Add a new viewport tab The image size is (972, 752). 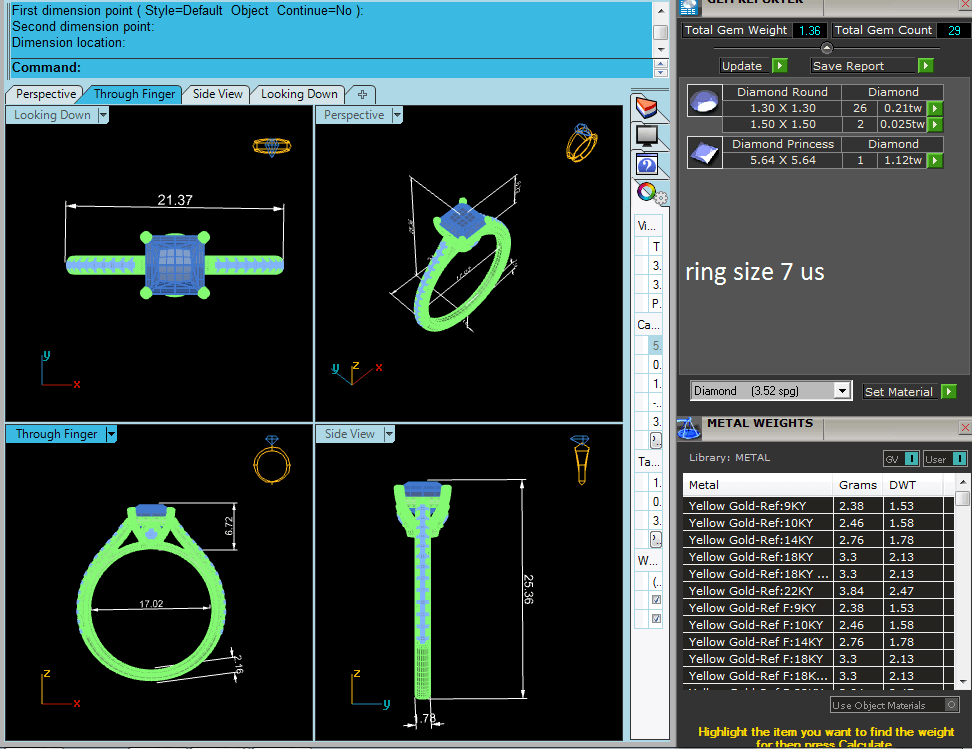(362, 94)
